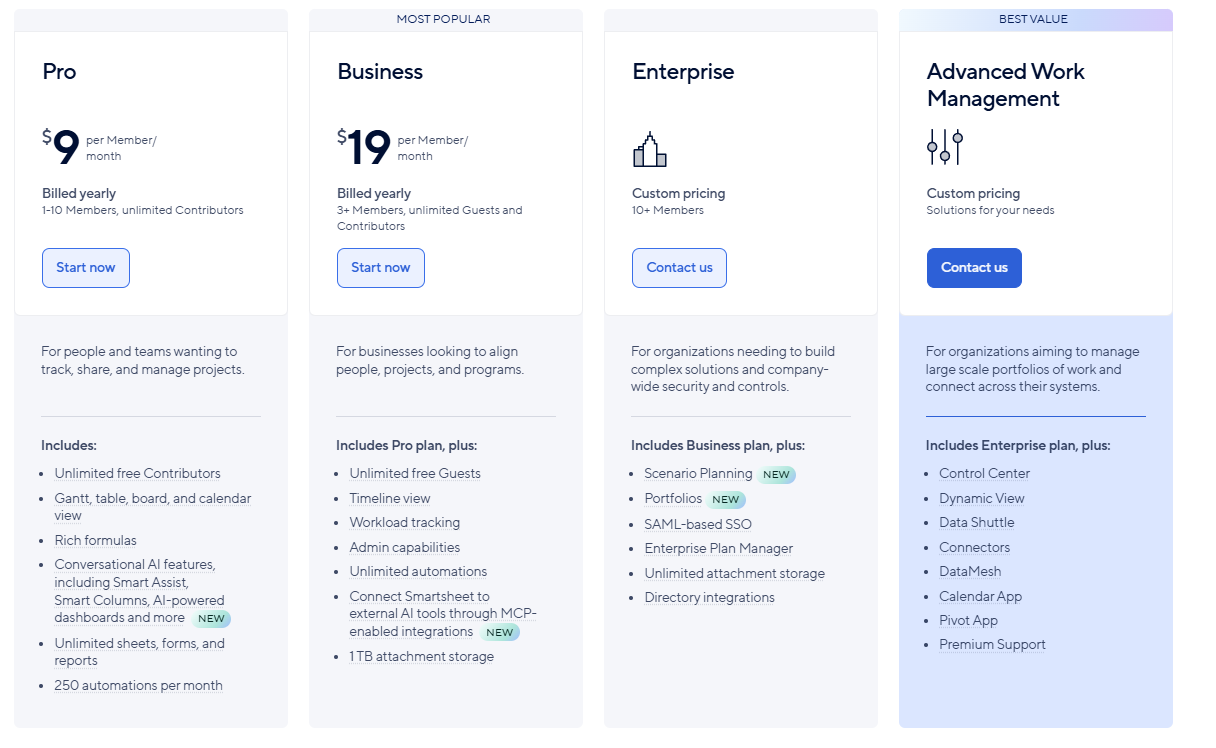
Task: Click Contact us under Advanced Work Management
Action: pyautogui.click(x=974, y=268)
